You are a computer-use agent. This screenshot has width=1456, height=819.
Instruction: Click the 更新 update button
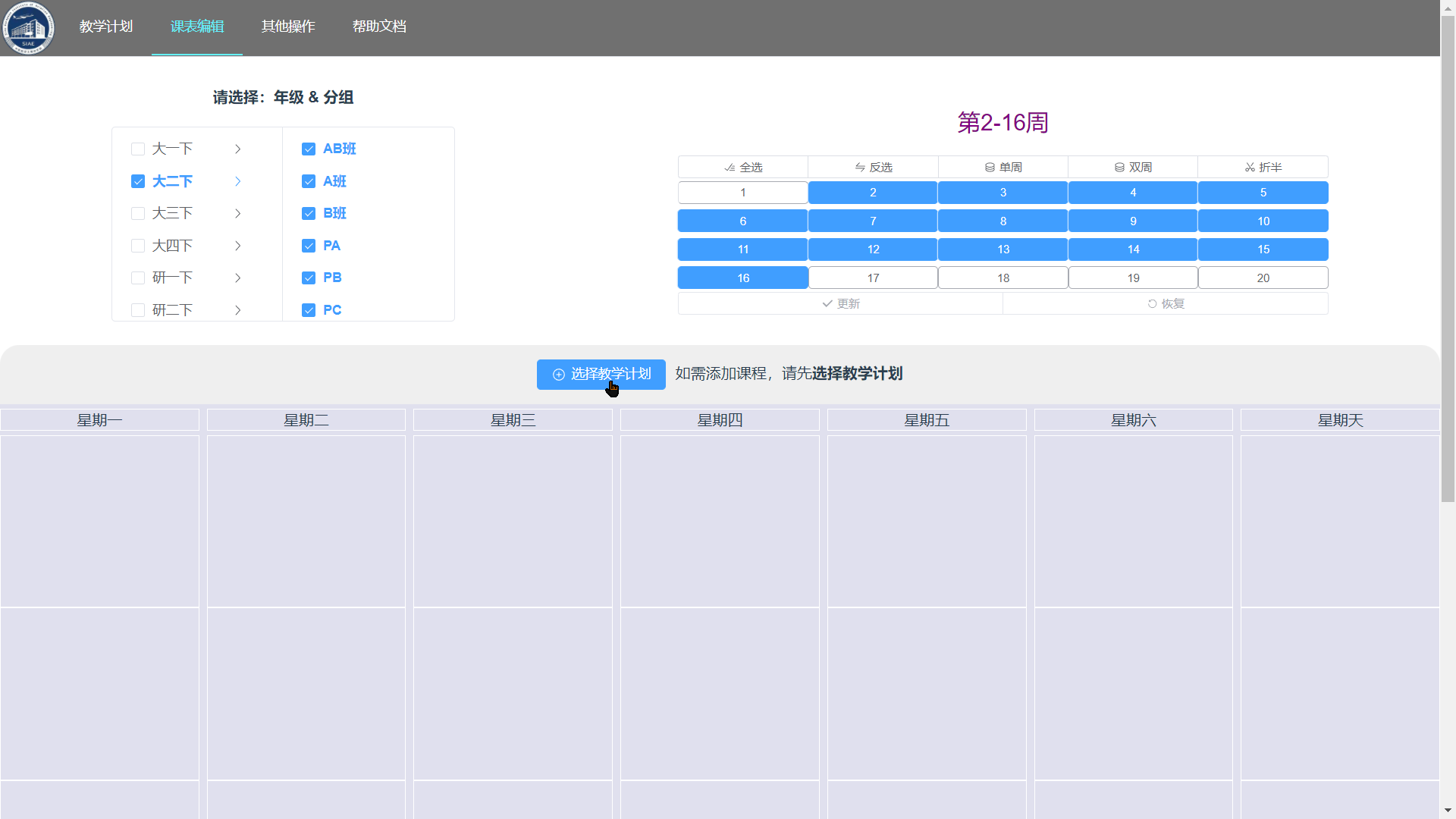point(840,303)
